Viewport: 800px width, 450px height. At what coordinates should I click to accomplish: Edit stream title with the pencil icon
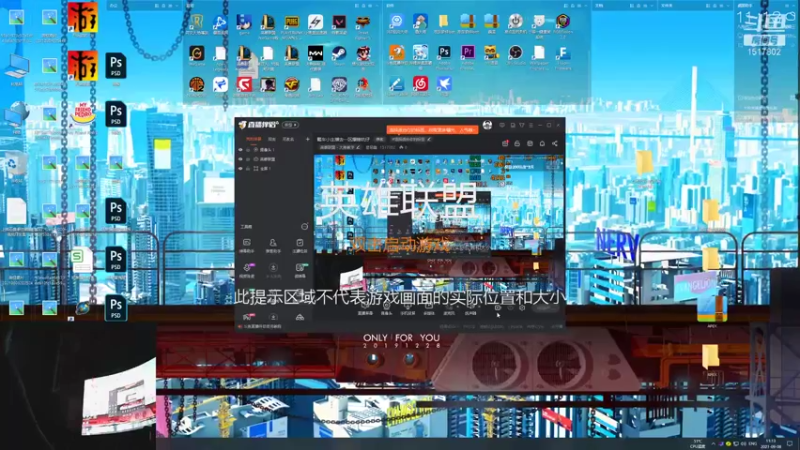pyautogui.click(x=430, y=139)
